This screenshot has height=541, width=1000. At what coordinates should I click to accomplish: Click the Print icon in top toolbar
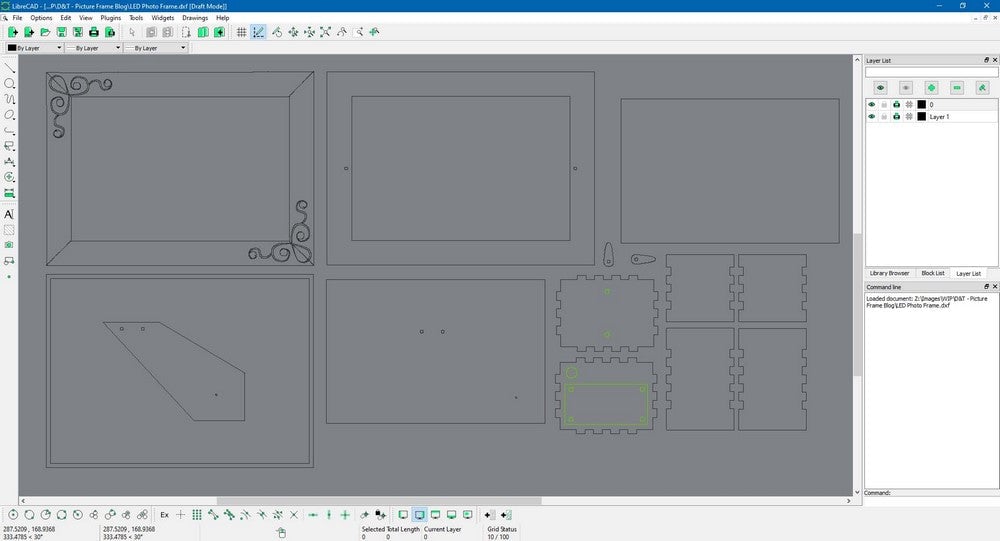(94, 32)
